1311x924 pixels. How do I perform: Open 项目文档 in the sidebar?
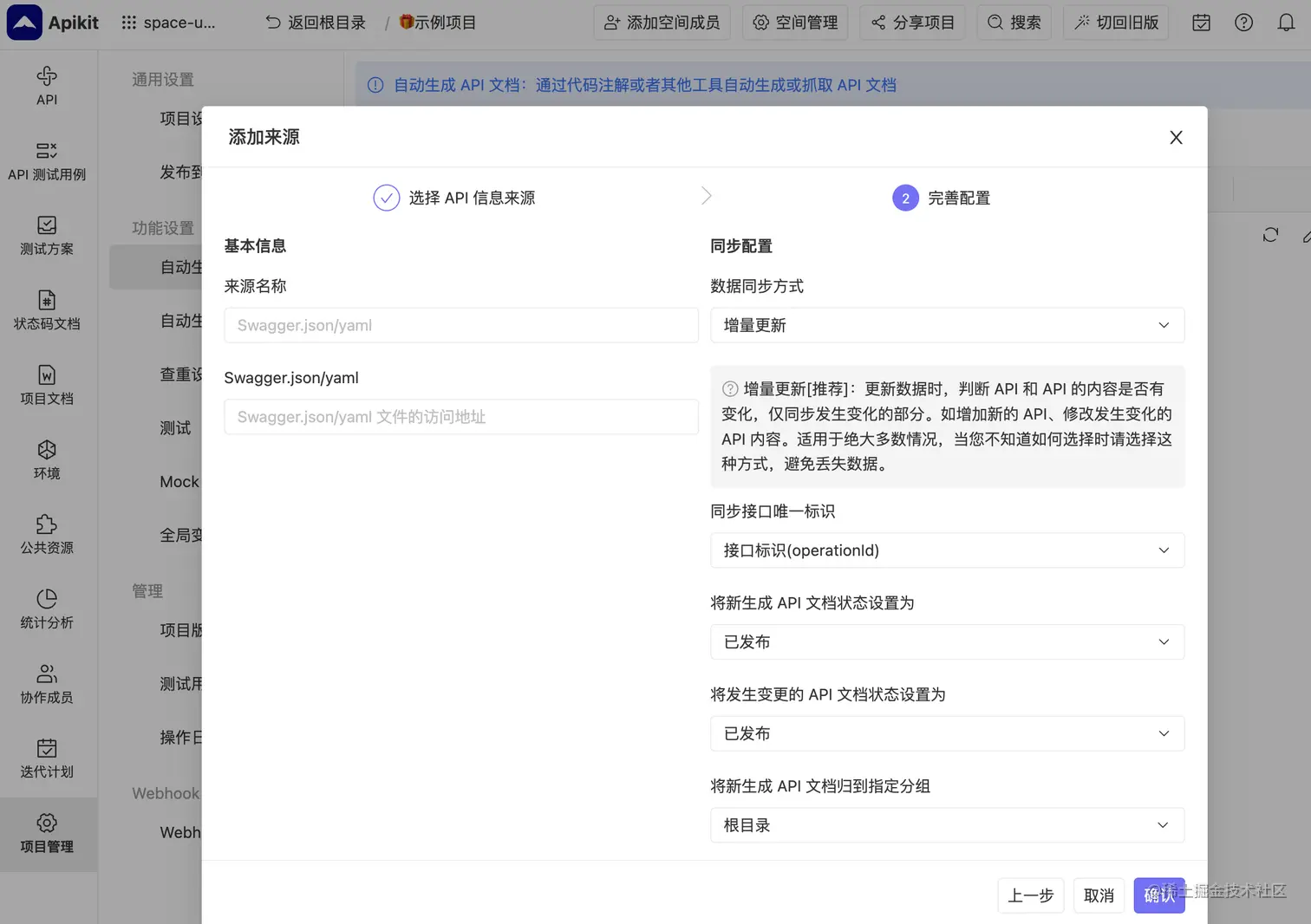click(47, 386)
